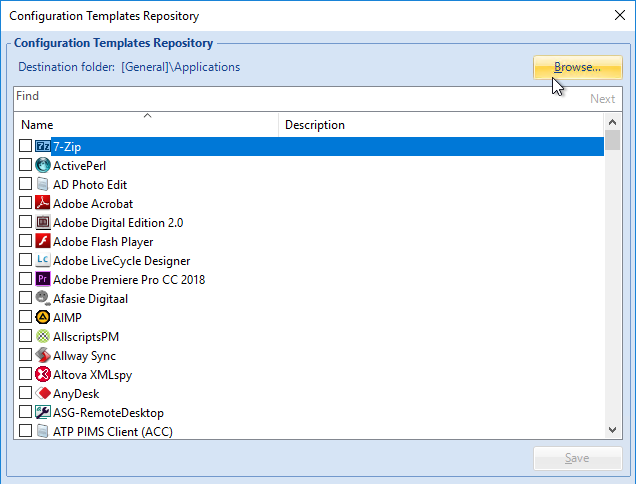Tick the Allway Sync checkbox
636x484 pixels.
tap(25, 355)
